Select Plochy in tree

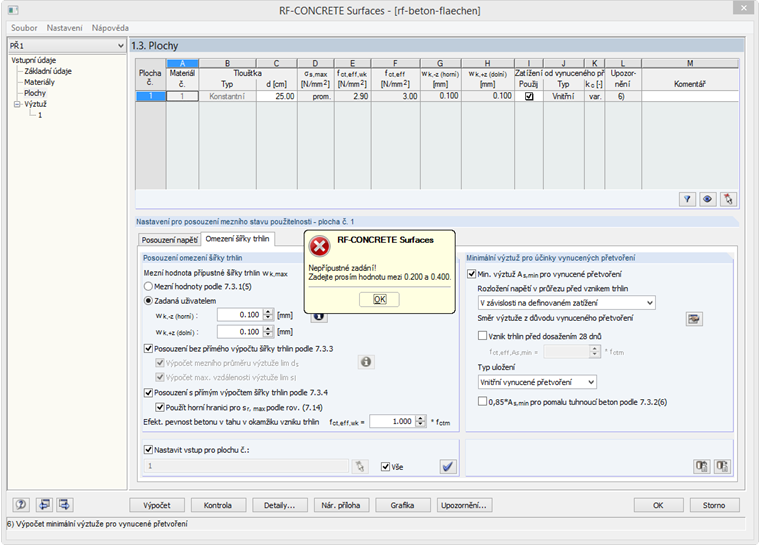point(35,93)
